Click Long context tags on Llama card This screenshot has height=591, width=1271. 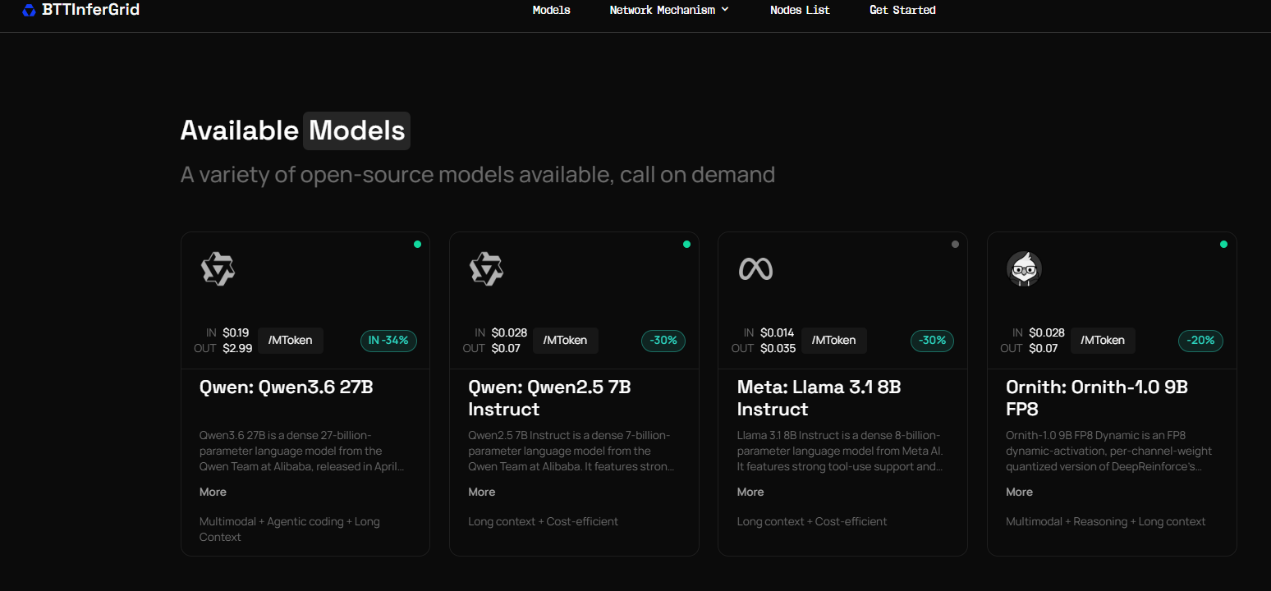tap(812, 522)
